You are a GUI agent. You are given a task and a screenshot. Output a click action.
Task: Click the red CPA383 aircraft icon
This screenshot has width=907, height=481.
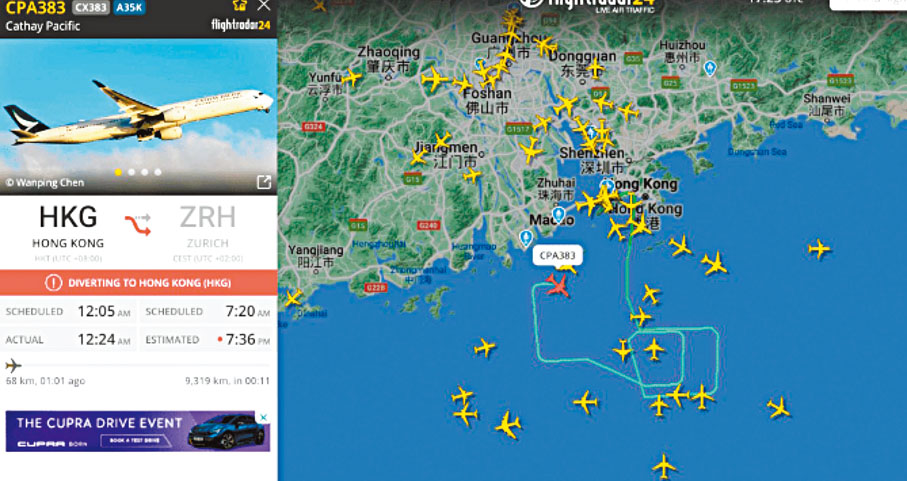(557, 285)
